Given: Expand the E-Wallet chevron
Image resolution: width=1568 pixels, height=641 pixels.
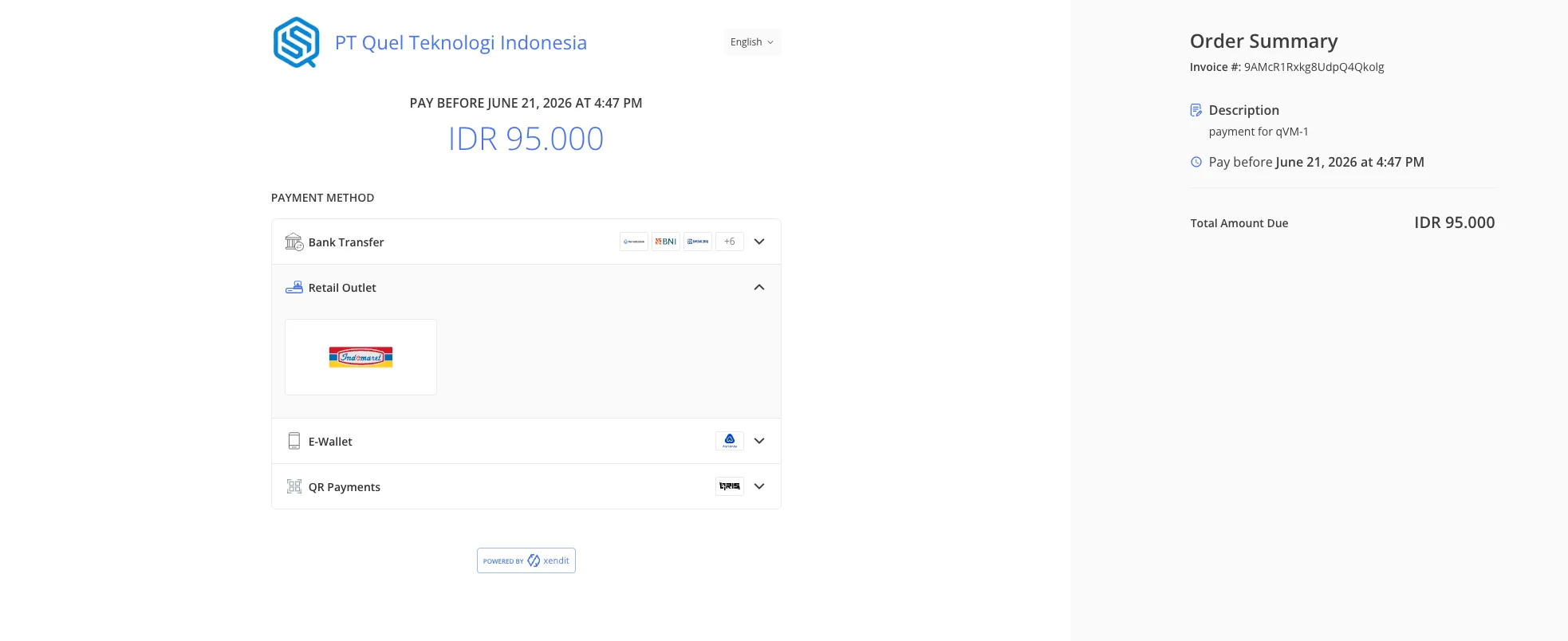Looking at the screenshot, I should point(759,441).
